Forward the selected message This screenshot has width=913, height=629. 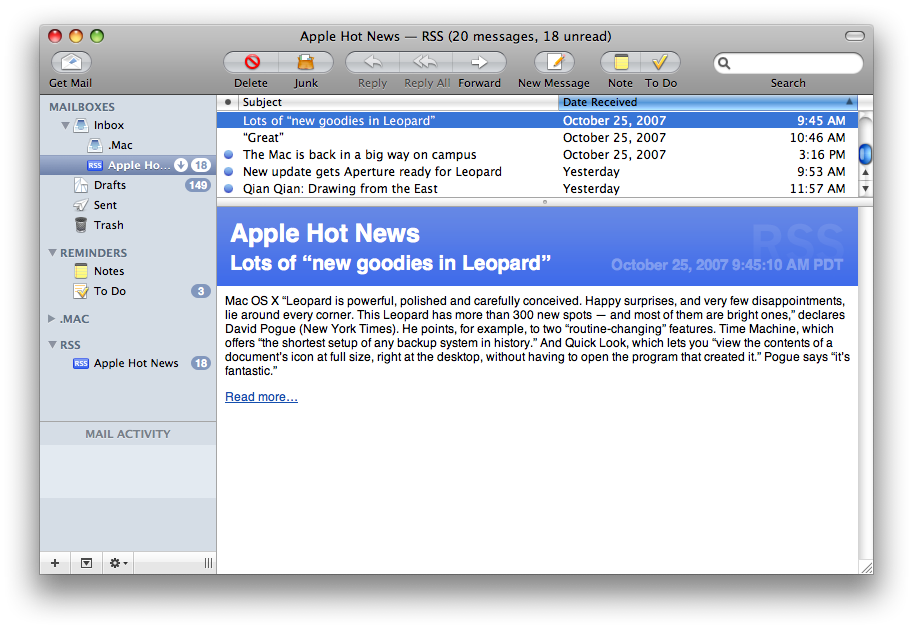point(479,62)
